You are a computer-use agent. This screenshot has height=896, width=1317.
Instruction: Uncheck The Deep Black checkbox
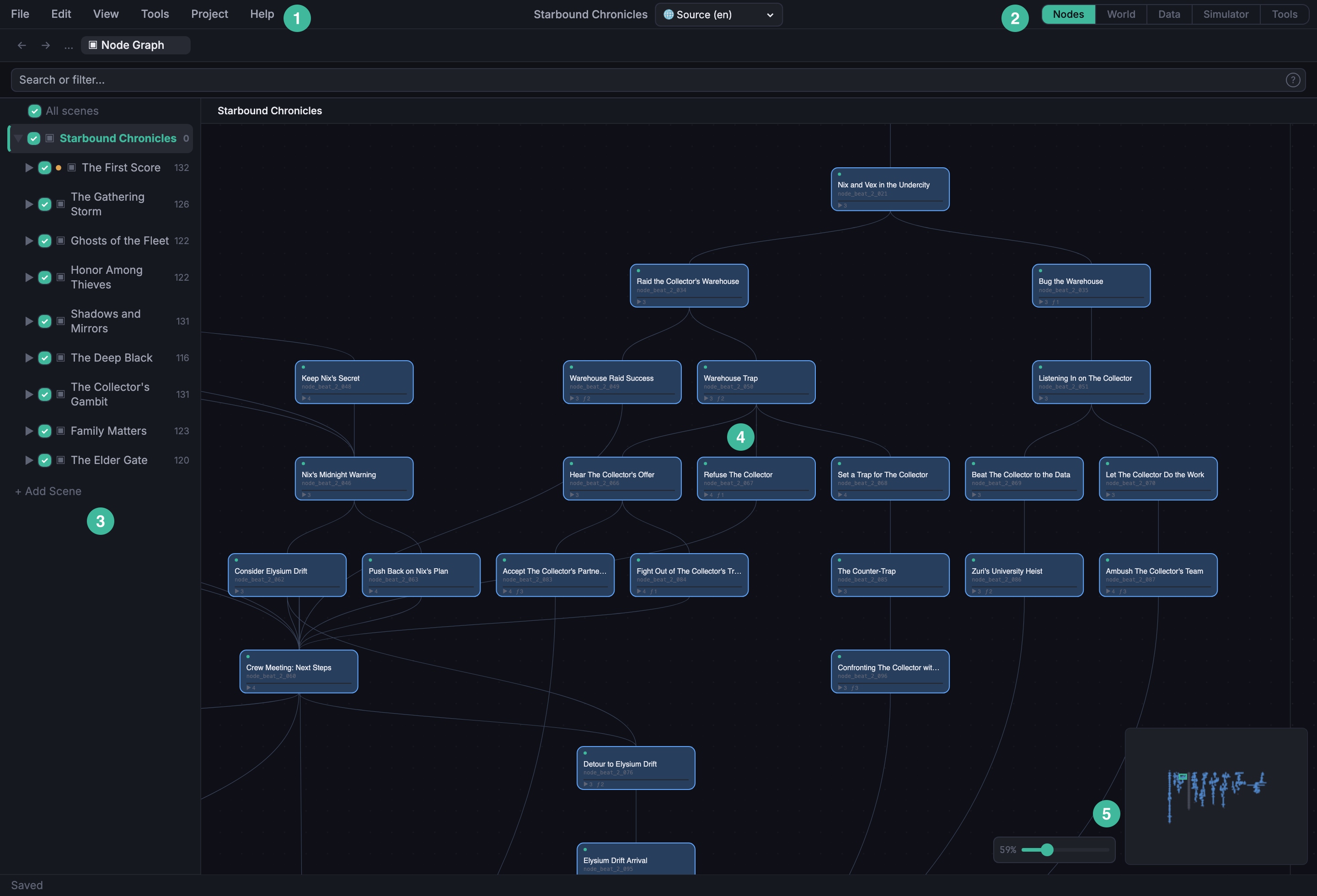pyautogui.click(x=45, y=358)
